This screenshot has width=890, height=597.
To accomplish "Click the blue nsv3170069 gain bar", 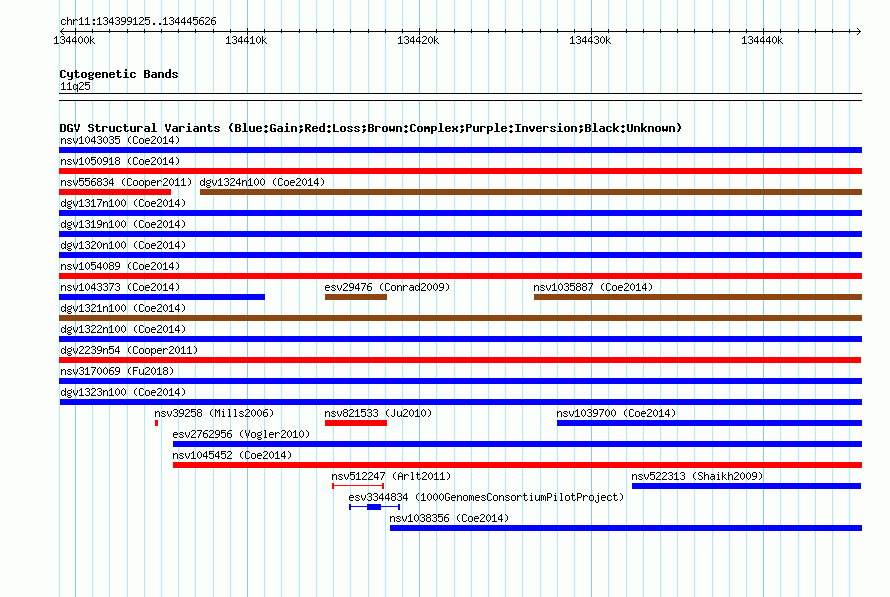I will pos(460,381).
